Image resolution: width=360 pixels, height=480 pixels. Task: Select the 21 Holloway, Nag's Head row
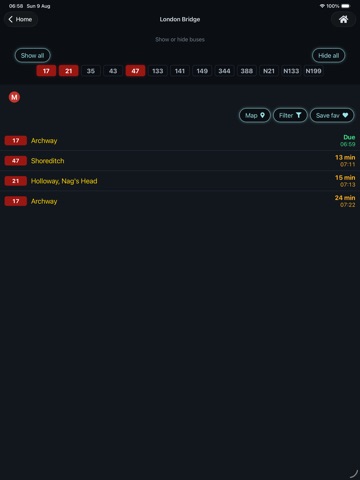point(180,181)
